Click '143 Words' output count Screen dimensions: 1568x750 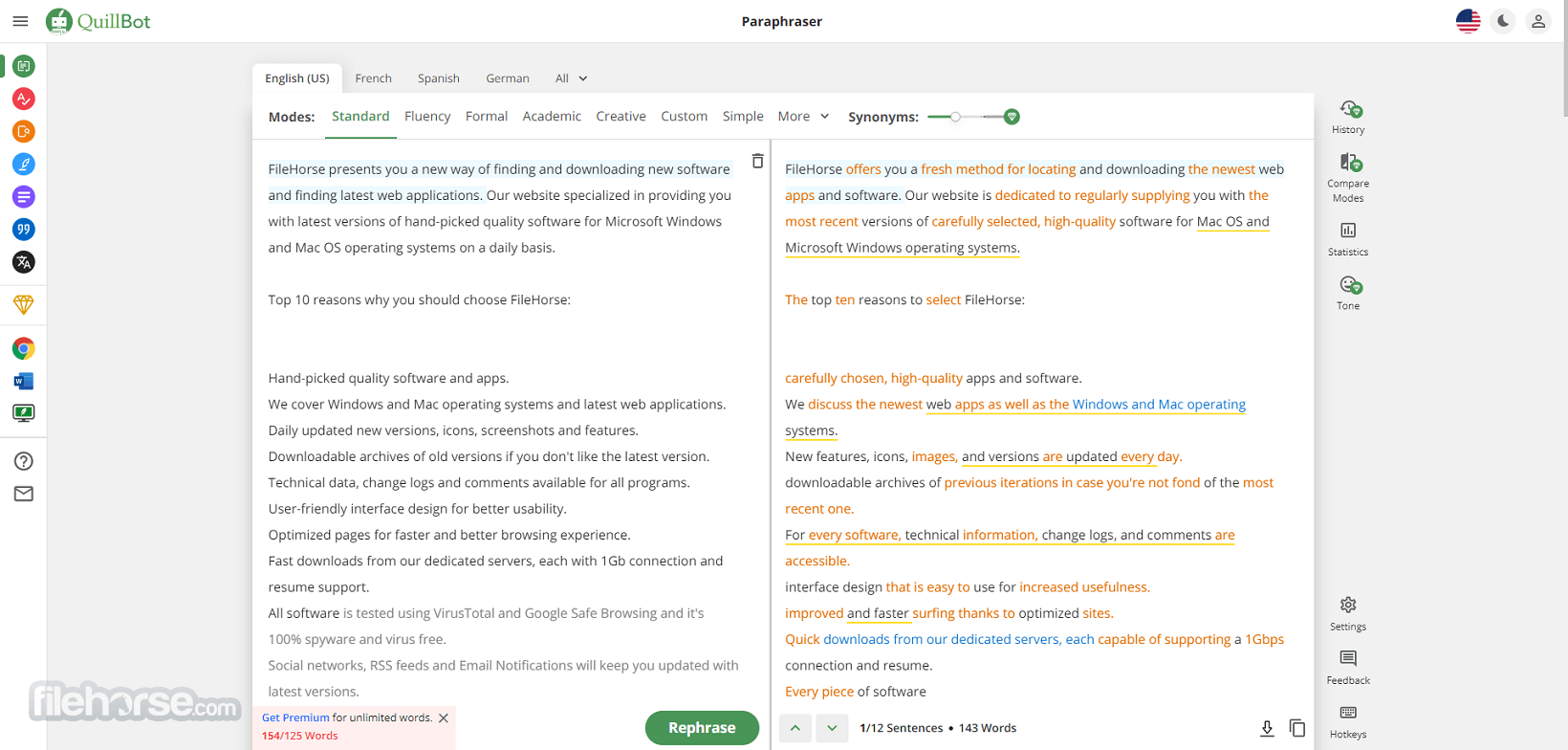pyautogui.click(x=988, y=728)
